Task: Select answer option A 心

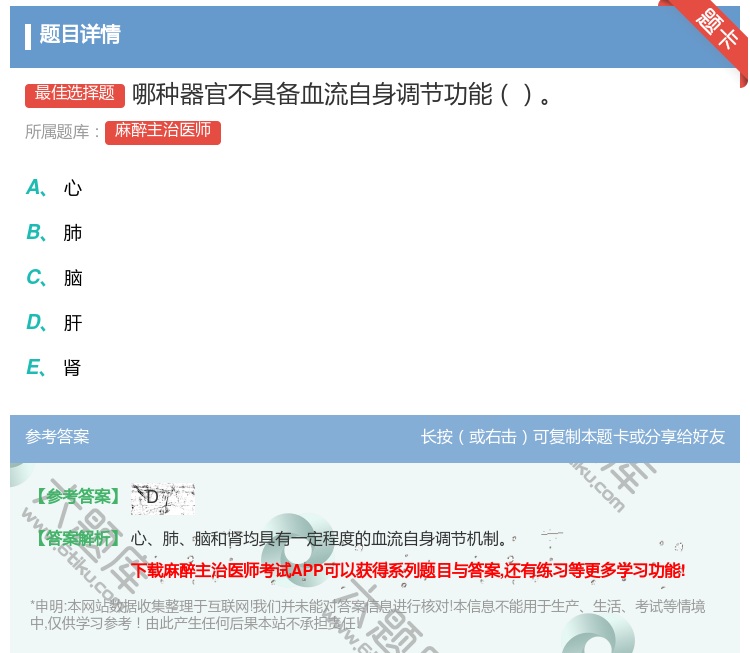Action: (x=54, y=188)
